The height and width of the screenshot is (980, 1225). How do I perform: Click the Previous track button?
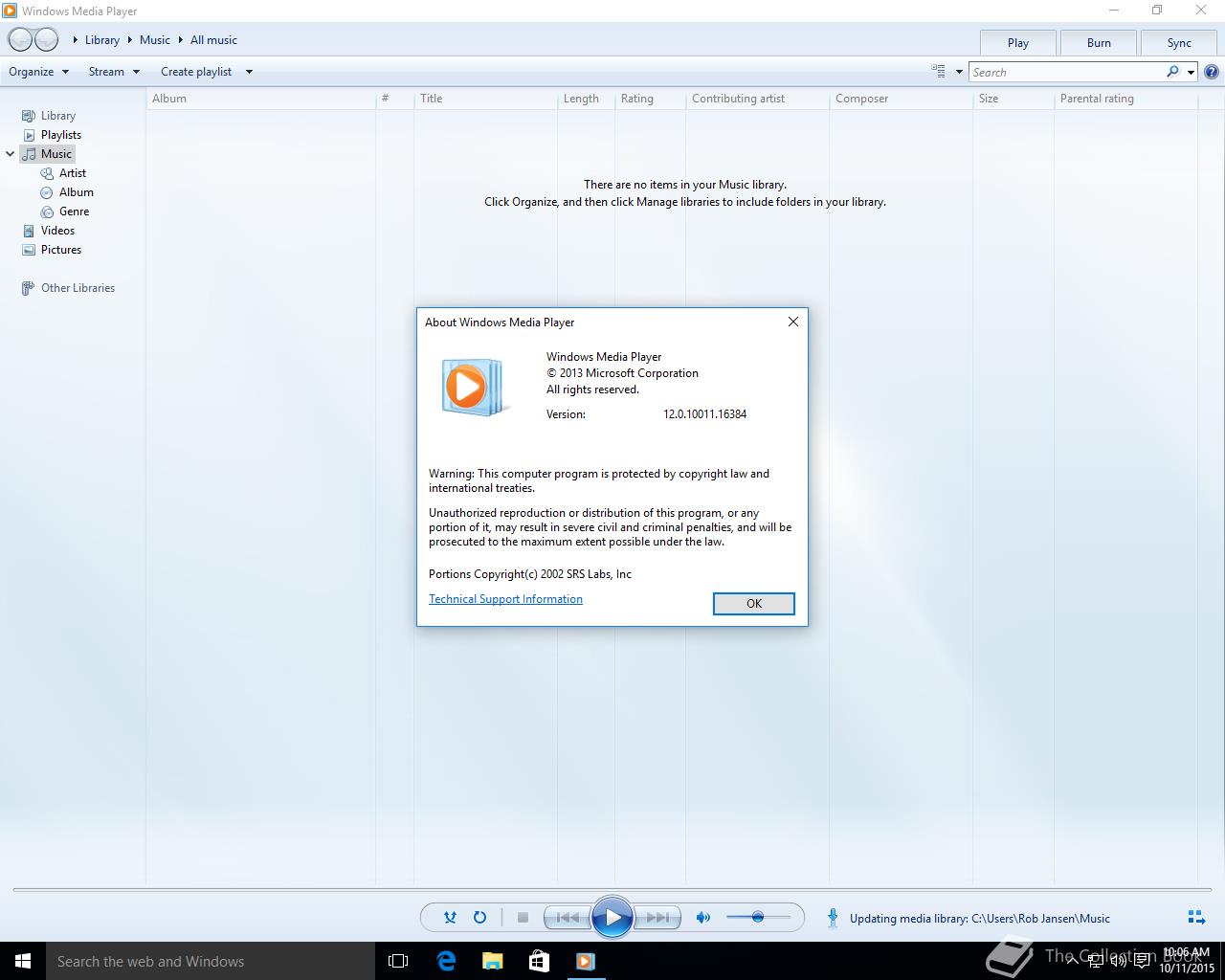567,918
